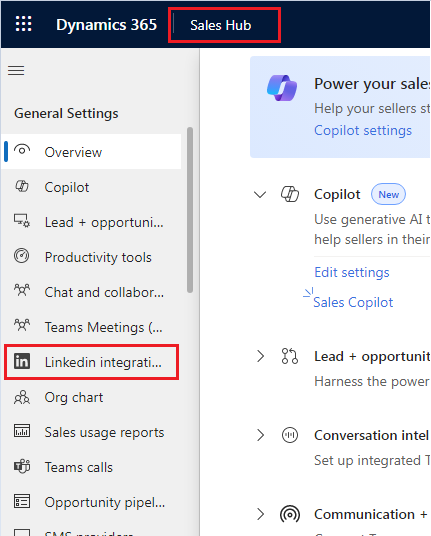The image size is (431, 536).
Task: Click the Lead + opportunity section heading
Action: tap(372, 357)
